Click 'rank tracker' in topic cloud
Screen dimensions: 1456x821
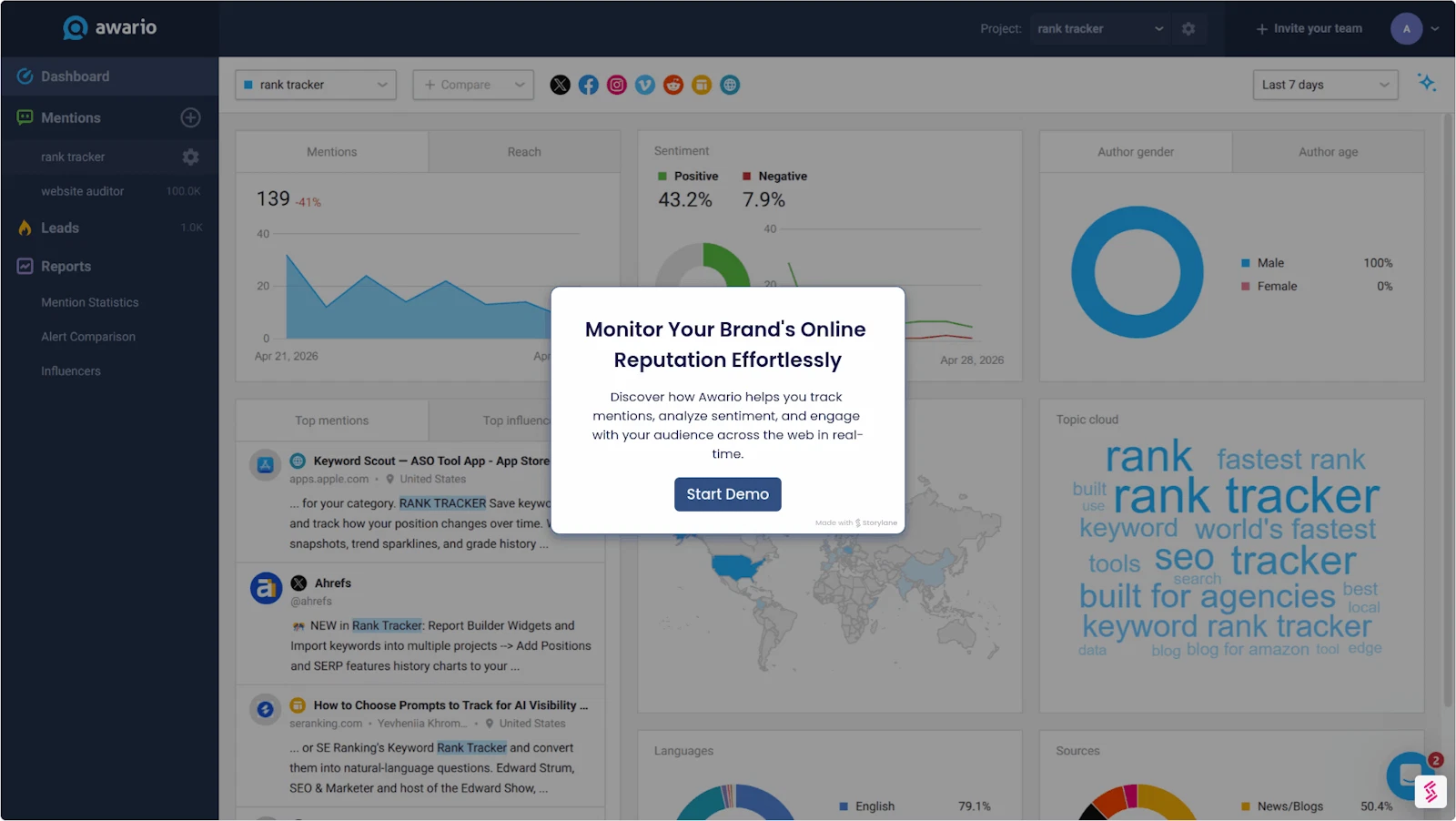(x=1246, y=496)
